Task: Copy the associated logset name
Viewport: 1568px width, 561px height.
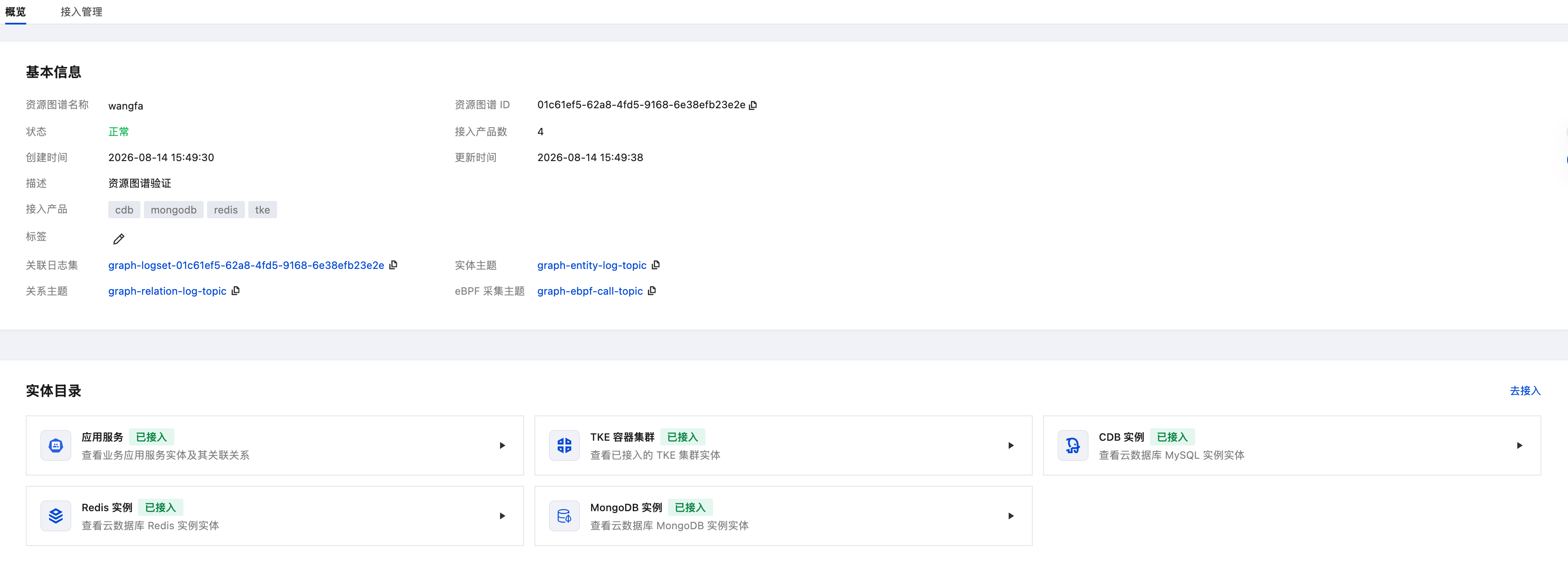Action: [x=393, y=265]
